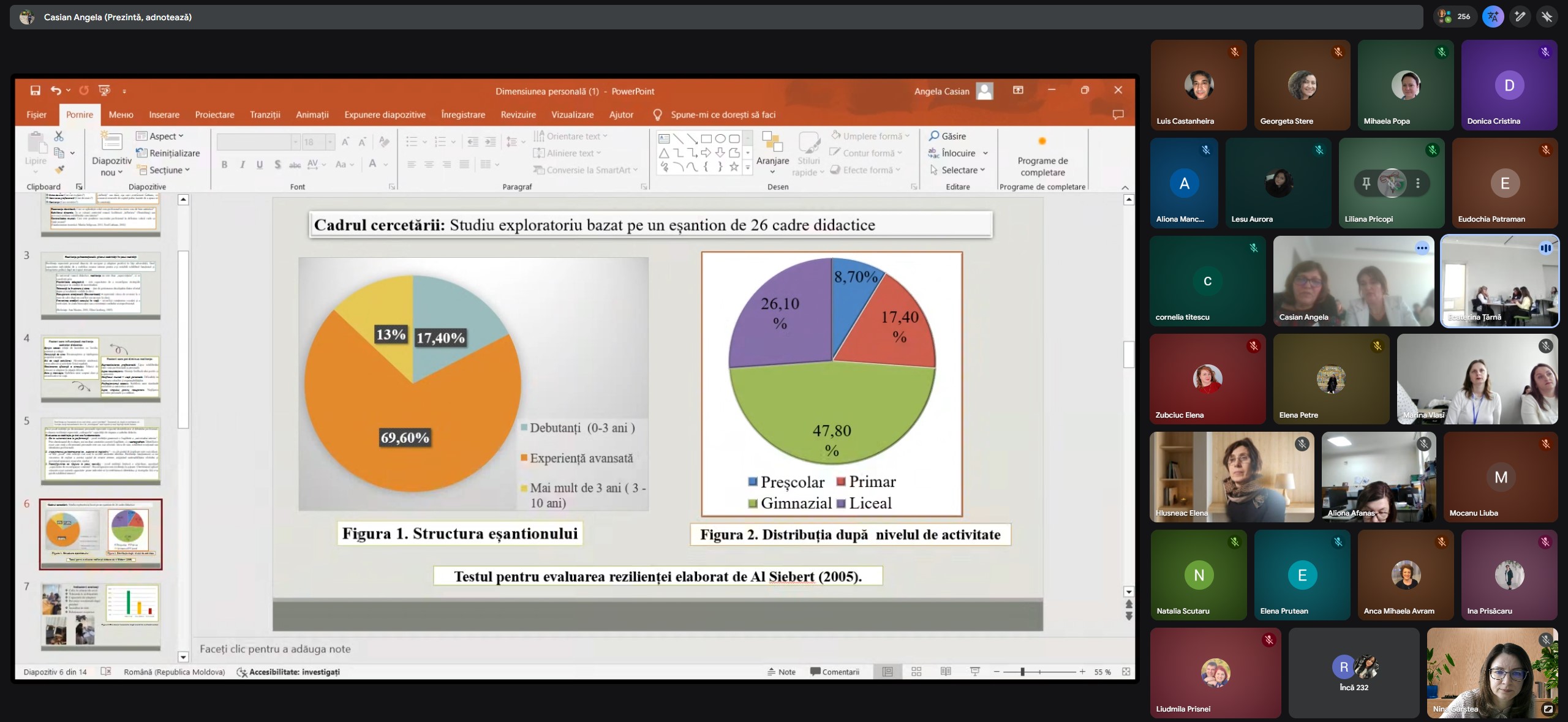The image size is (1568, 722).
Task: Pin Liliana Pricopi's video tile
Action: pos(1366,182)
